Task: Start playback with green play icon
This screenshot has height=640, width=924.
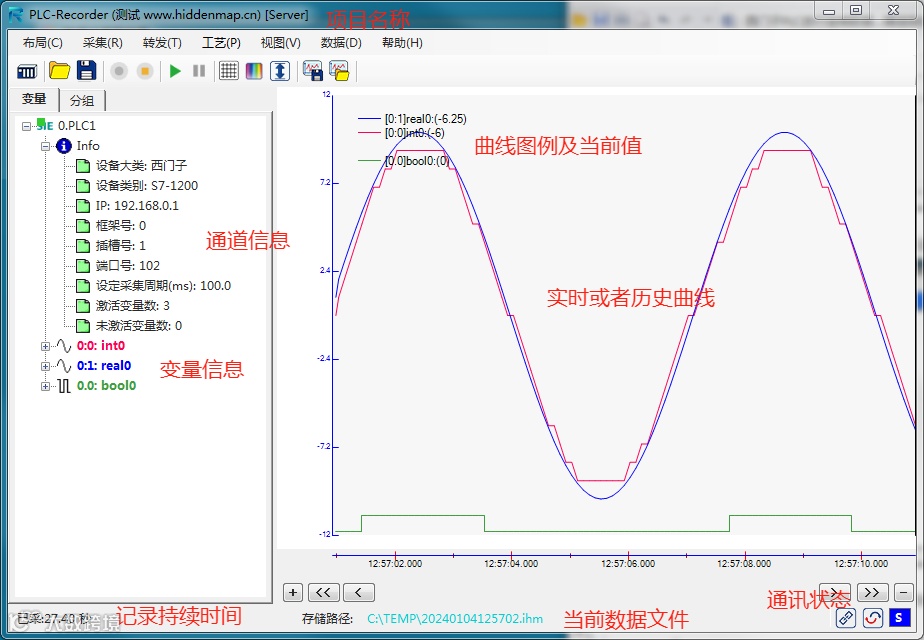Action: [x=175, y=71]
